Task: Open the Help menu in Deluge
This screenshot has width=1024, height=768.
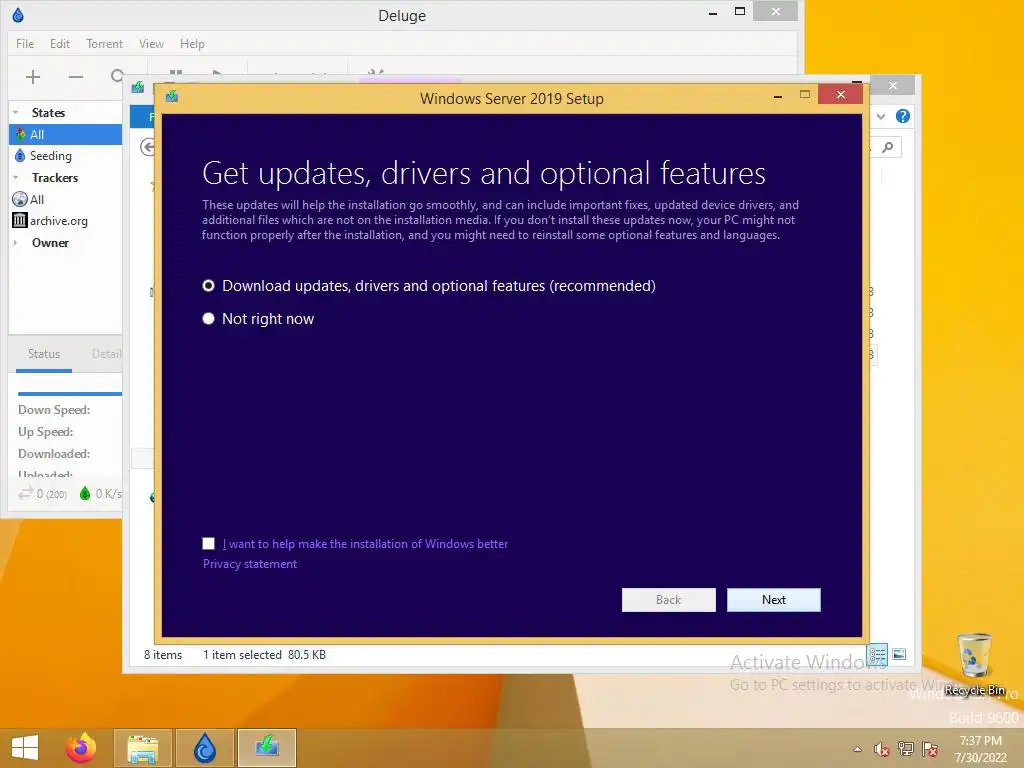Action: (x=192, y=44)
